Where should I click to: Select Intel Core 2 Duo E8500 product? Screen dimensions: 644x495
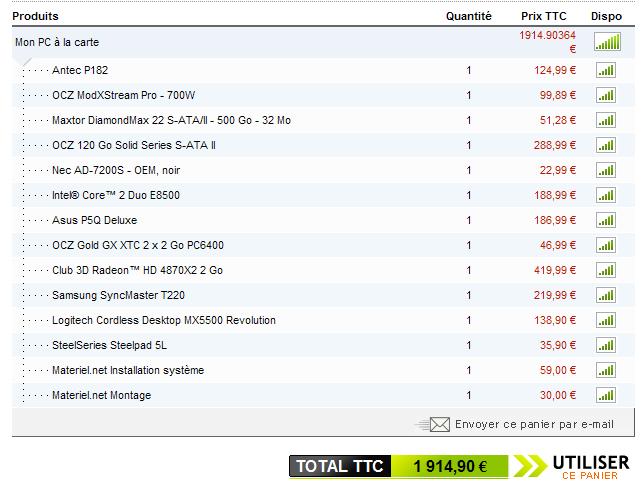tap(116, 196)
